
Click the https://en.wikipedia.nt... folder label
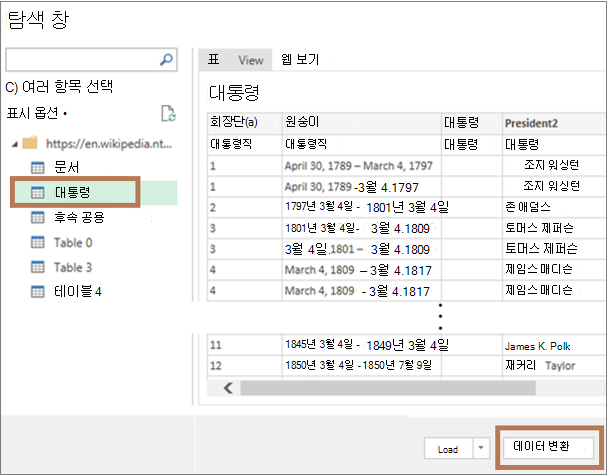click(x=109, y=144)
